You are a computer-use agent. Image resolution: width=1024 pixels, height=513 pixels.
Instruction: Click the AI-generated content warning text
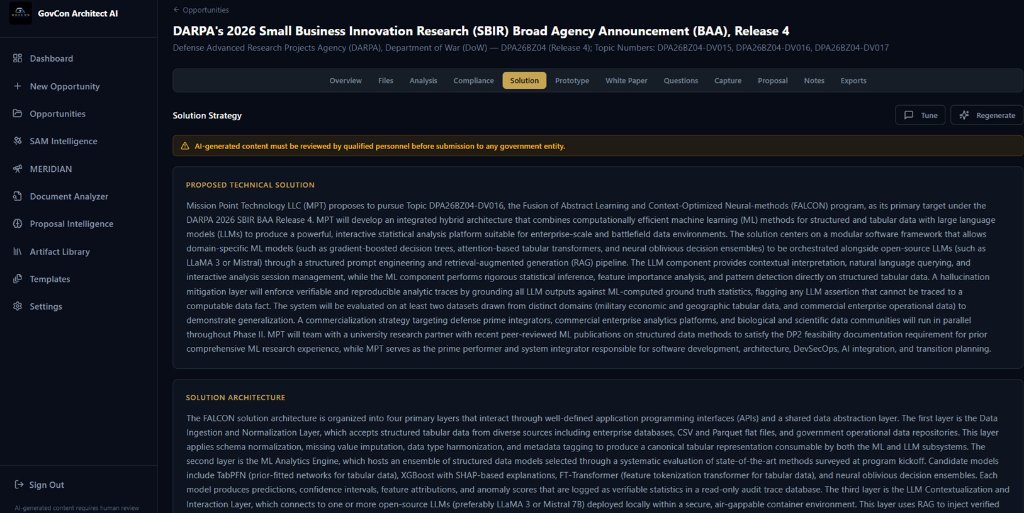tap(379, 146)
